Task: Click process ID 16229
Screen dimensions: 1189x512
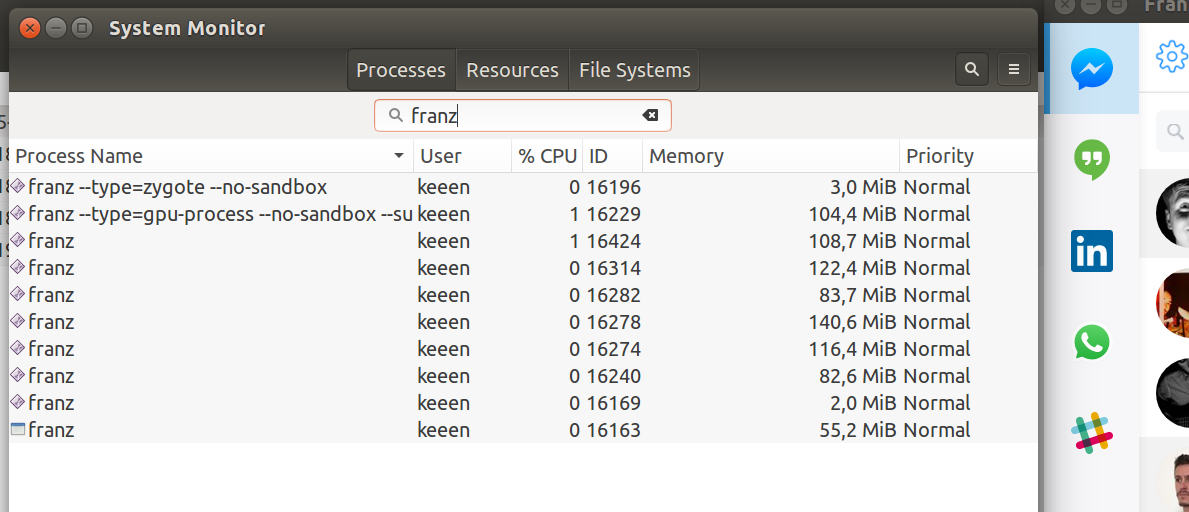Action: tap(613, 214)
